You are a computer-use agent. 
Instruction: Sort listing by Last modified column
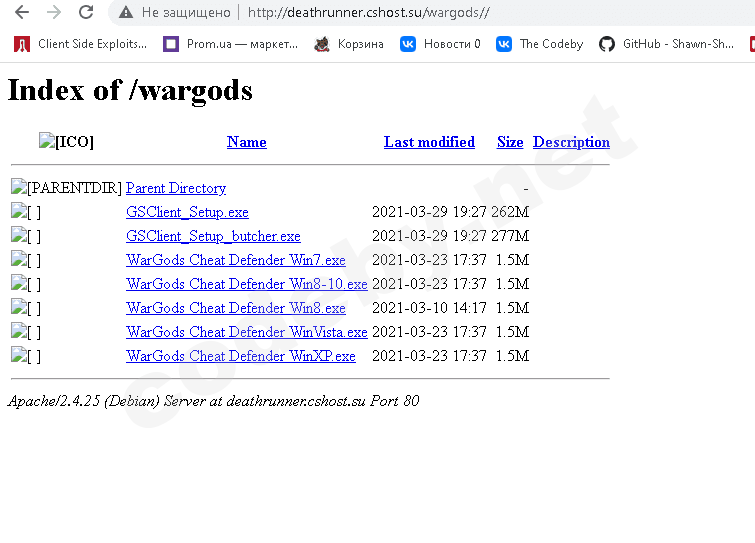(x=429, y=142)
